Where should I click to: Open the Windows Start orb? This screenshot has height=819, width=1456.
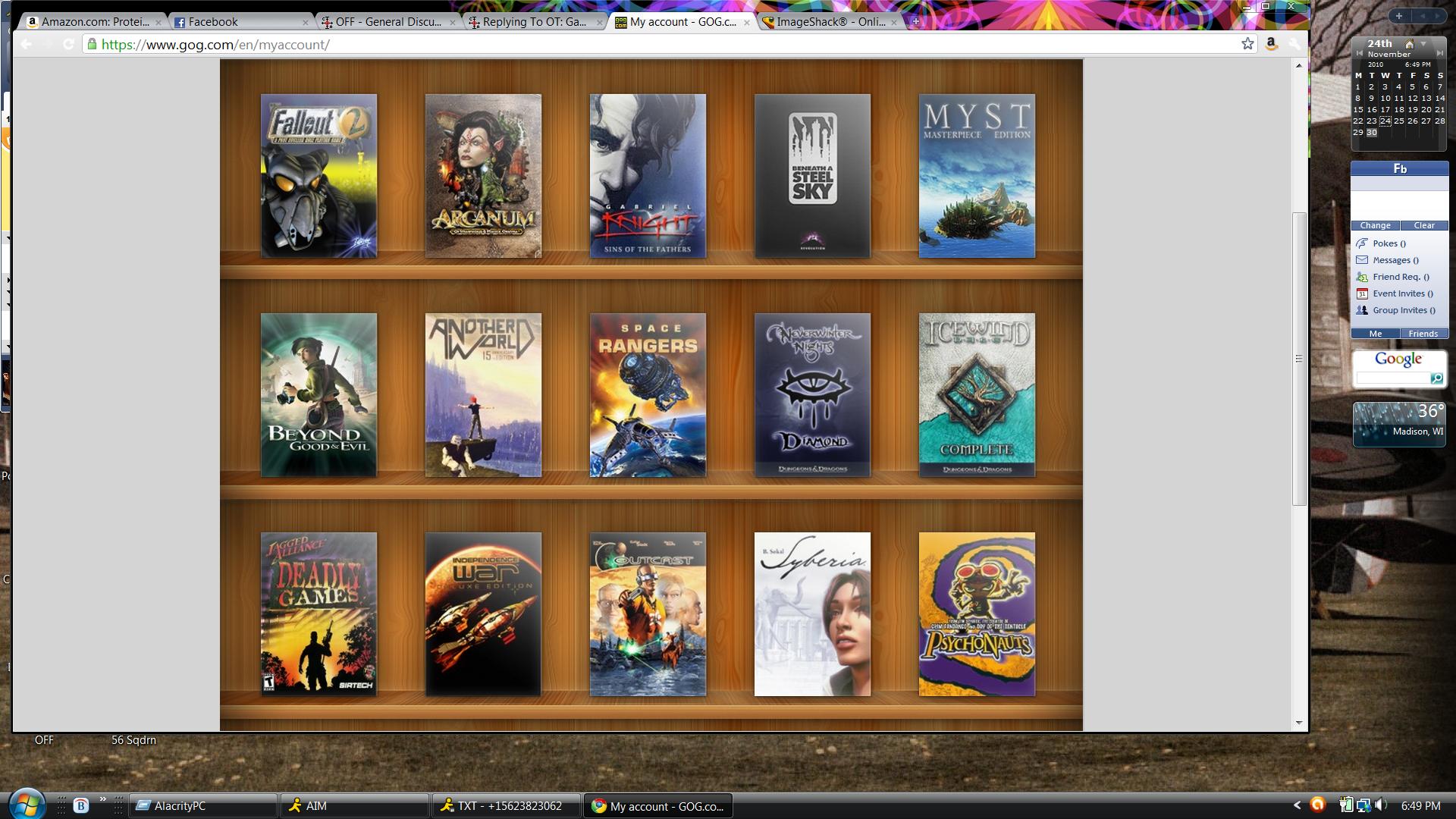(x=26, y=805)
